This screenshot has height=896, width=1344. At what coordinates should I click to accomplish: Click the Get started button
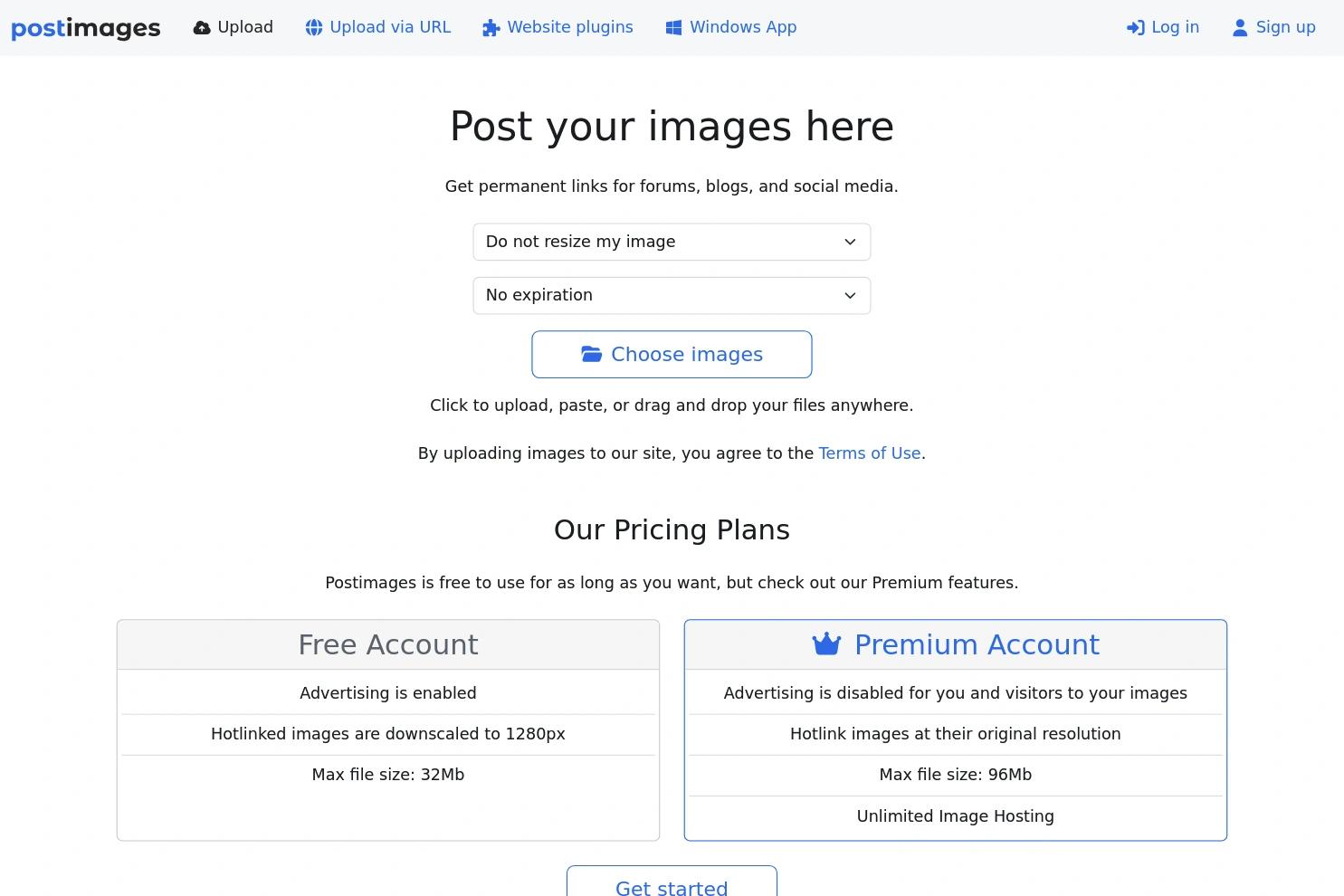(x=672, y=885)
